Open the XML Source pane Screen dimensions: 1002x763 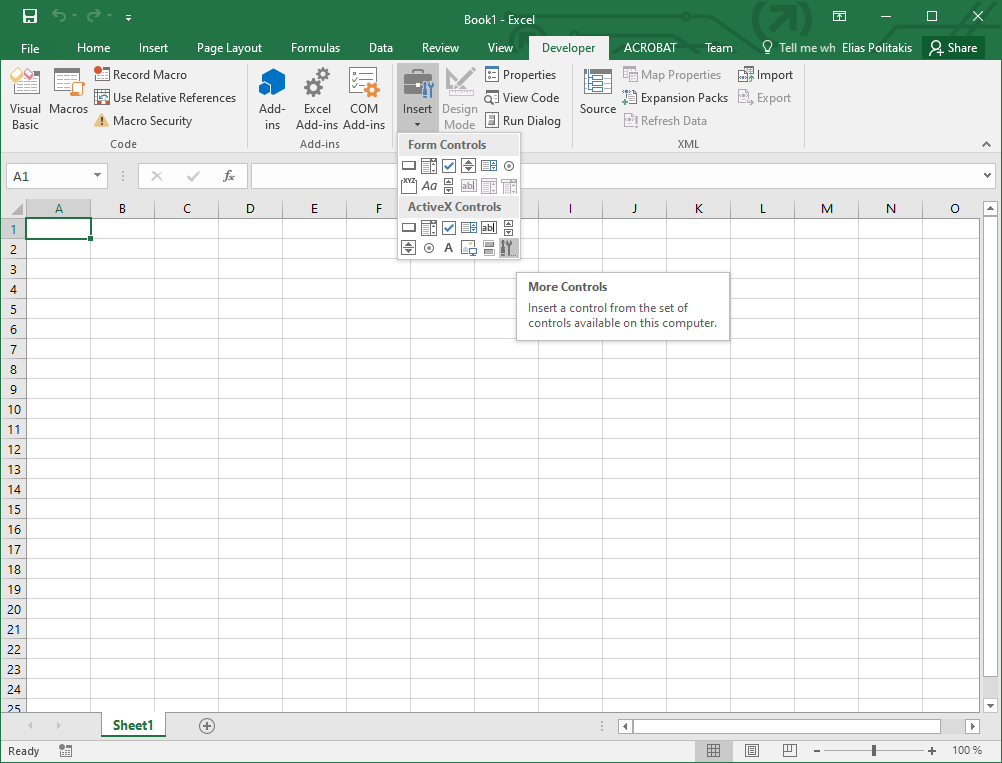pyautogui.click(x=597, y=93)
